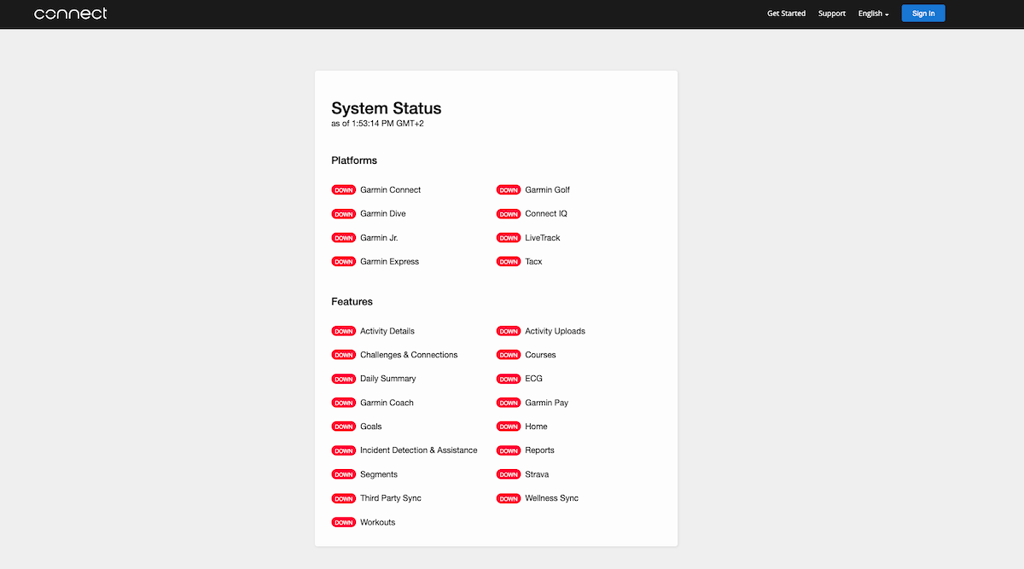
Task: Click the DOWN badge beside Segments
Action: click(344, 474)
